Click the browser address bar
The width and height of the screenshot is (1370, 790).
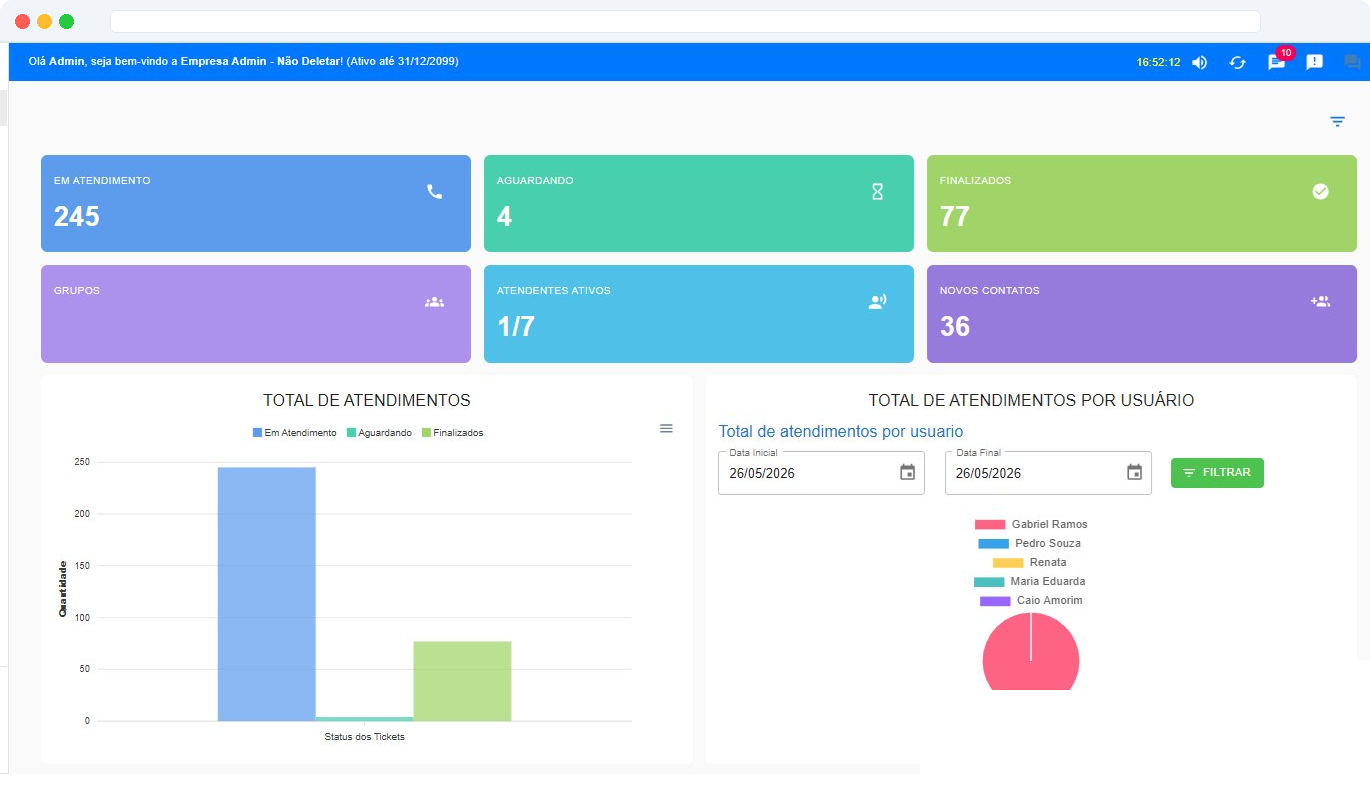pyautogui.click(x=685, y=21)
